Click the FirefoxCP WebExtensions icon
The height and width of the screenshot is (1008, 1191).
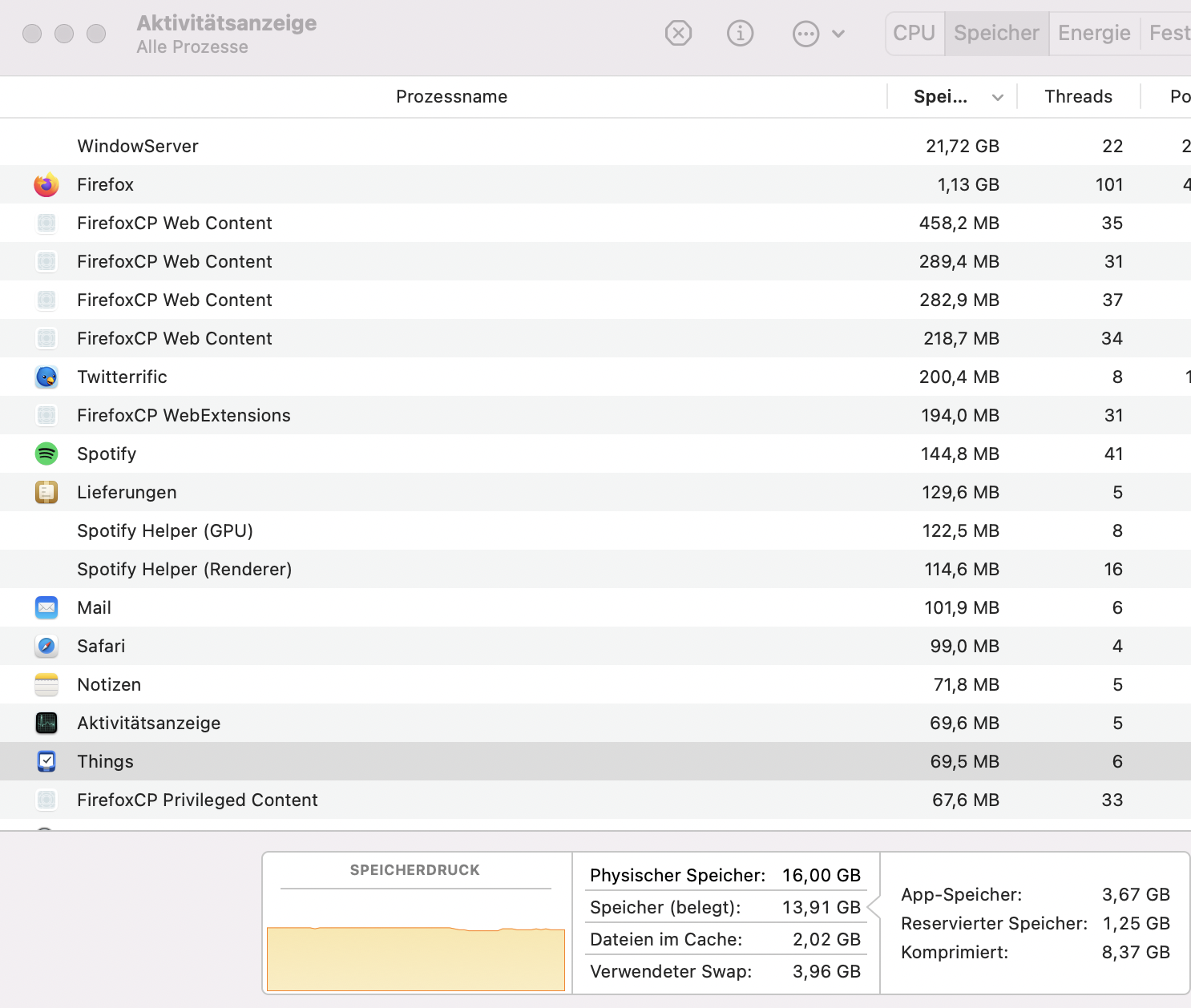pos(46,415)
